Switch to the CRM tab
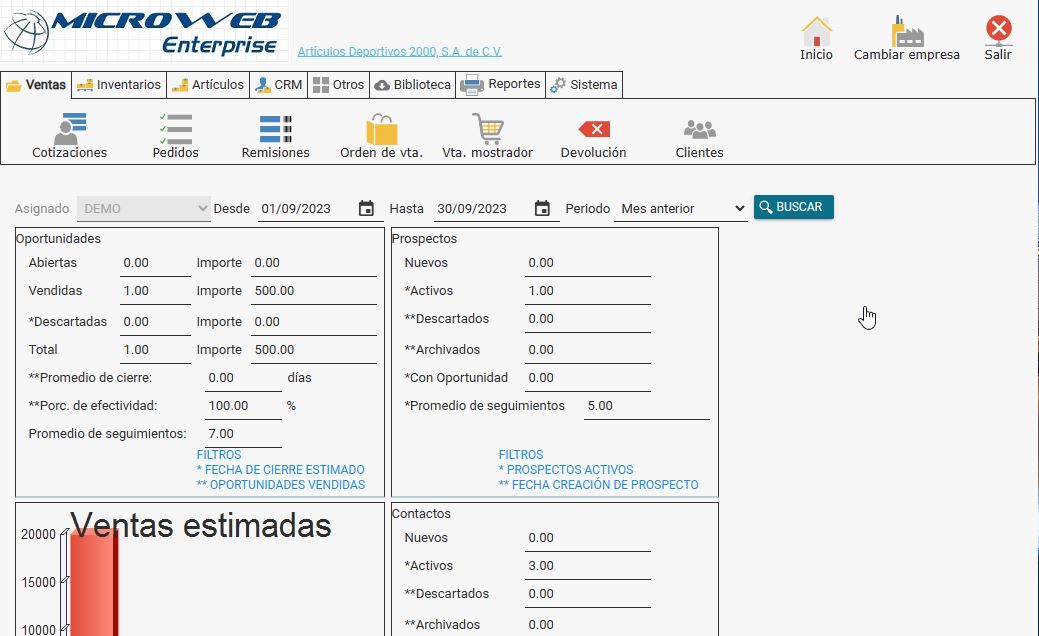Screen dimensions: 1039x636 pyautogui.click(x=278, y=85)
